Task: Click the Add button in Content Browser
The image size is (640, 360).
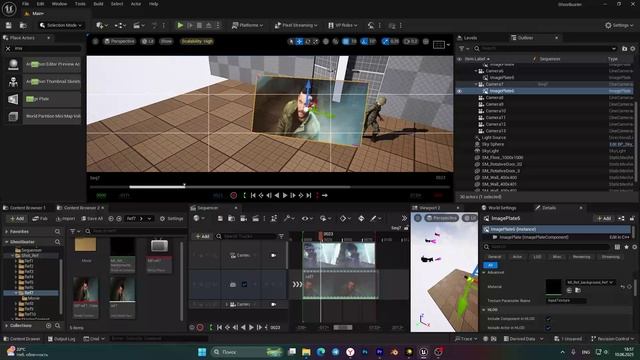Action: [17, 219]
